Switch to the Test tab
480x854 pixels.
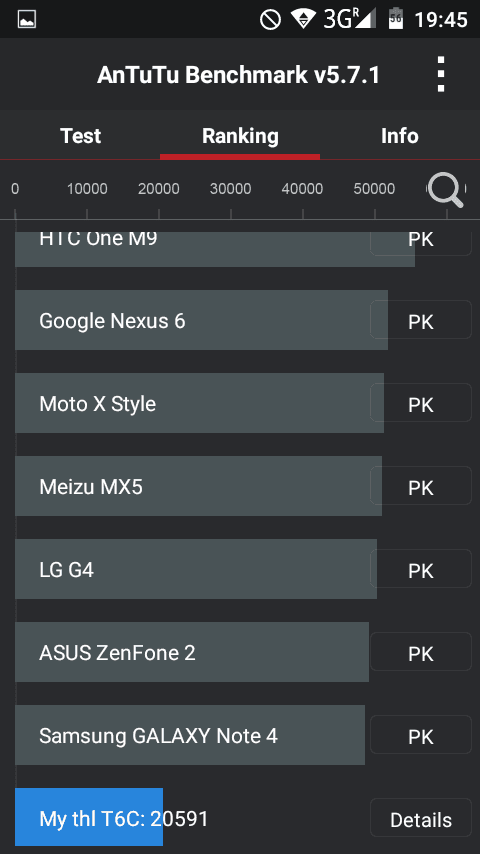[x=80, y=136]
